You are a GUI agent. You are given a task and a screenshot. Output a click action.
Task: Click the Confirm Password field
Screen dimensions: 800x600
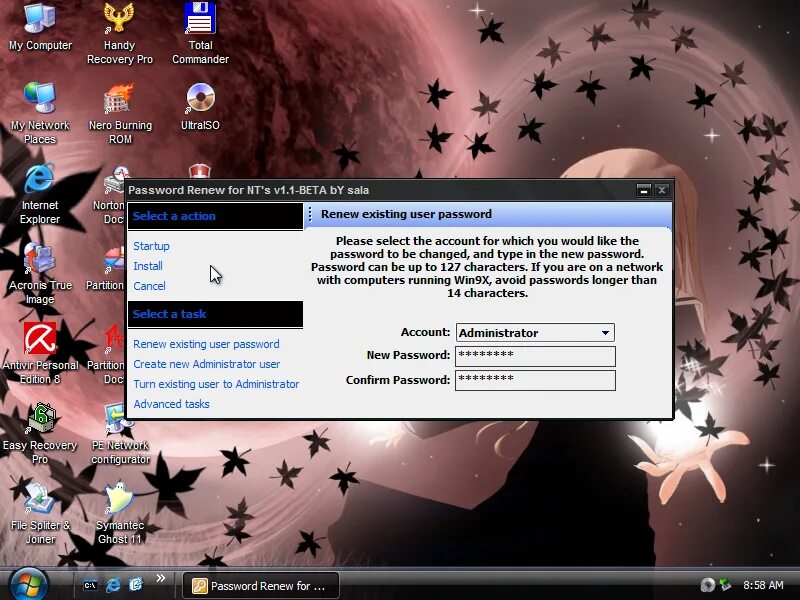(x=535, y=380)
